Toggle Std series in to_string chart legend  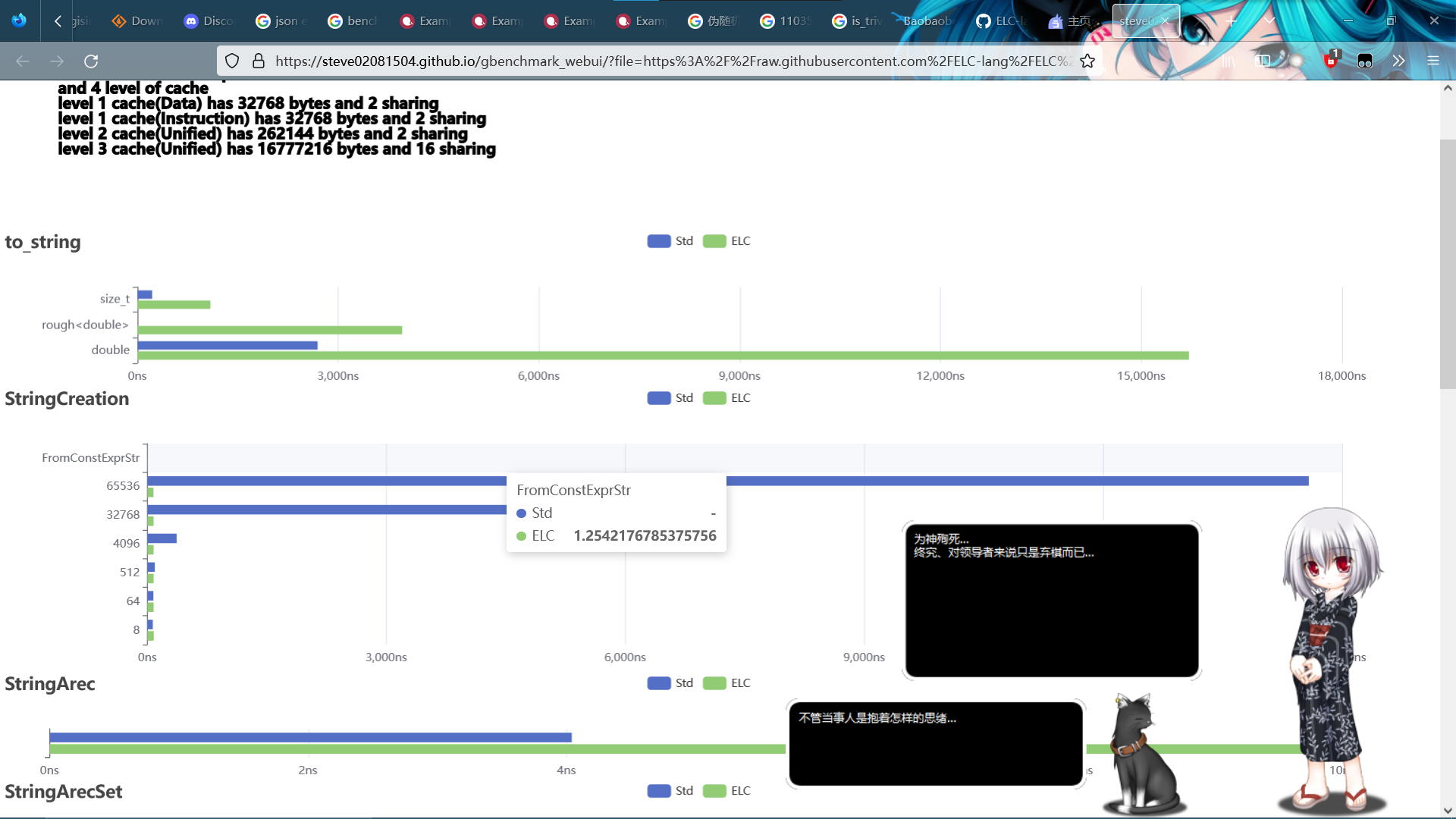pyautogui.click(x=658, y=241)
